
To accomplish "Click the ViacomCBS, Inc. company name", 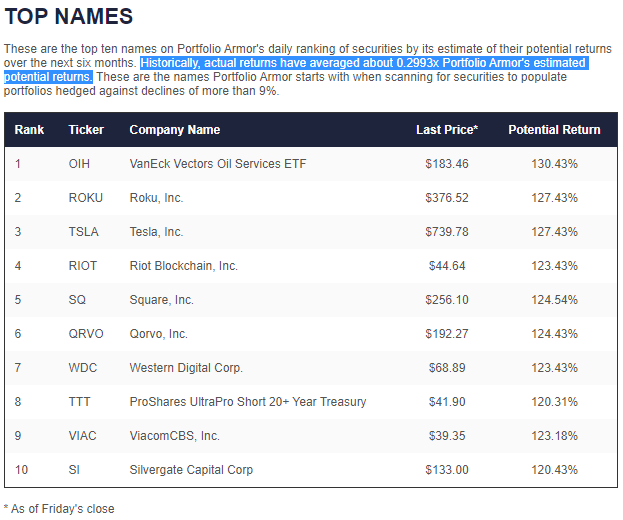I will tap(175, 436).
